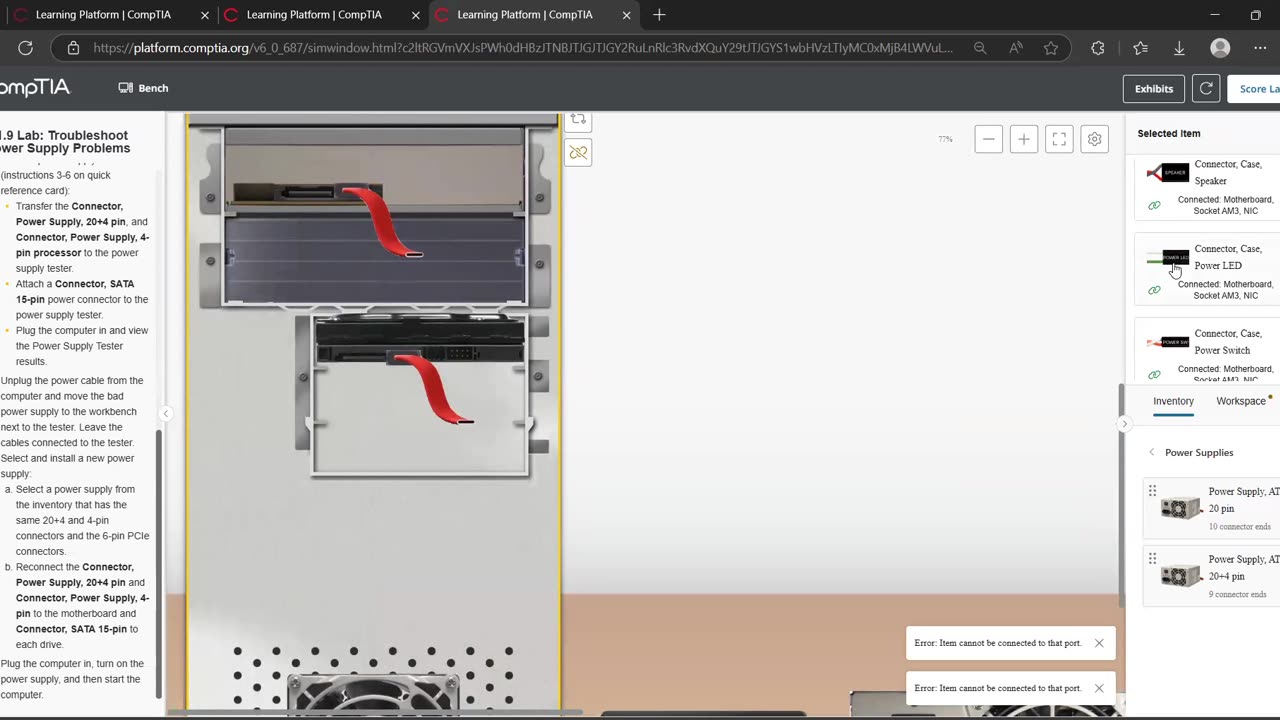Switch to first Learning Platform tab

[x=103, y=15]
